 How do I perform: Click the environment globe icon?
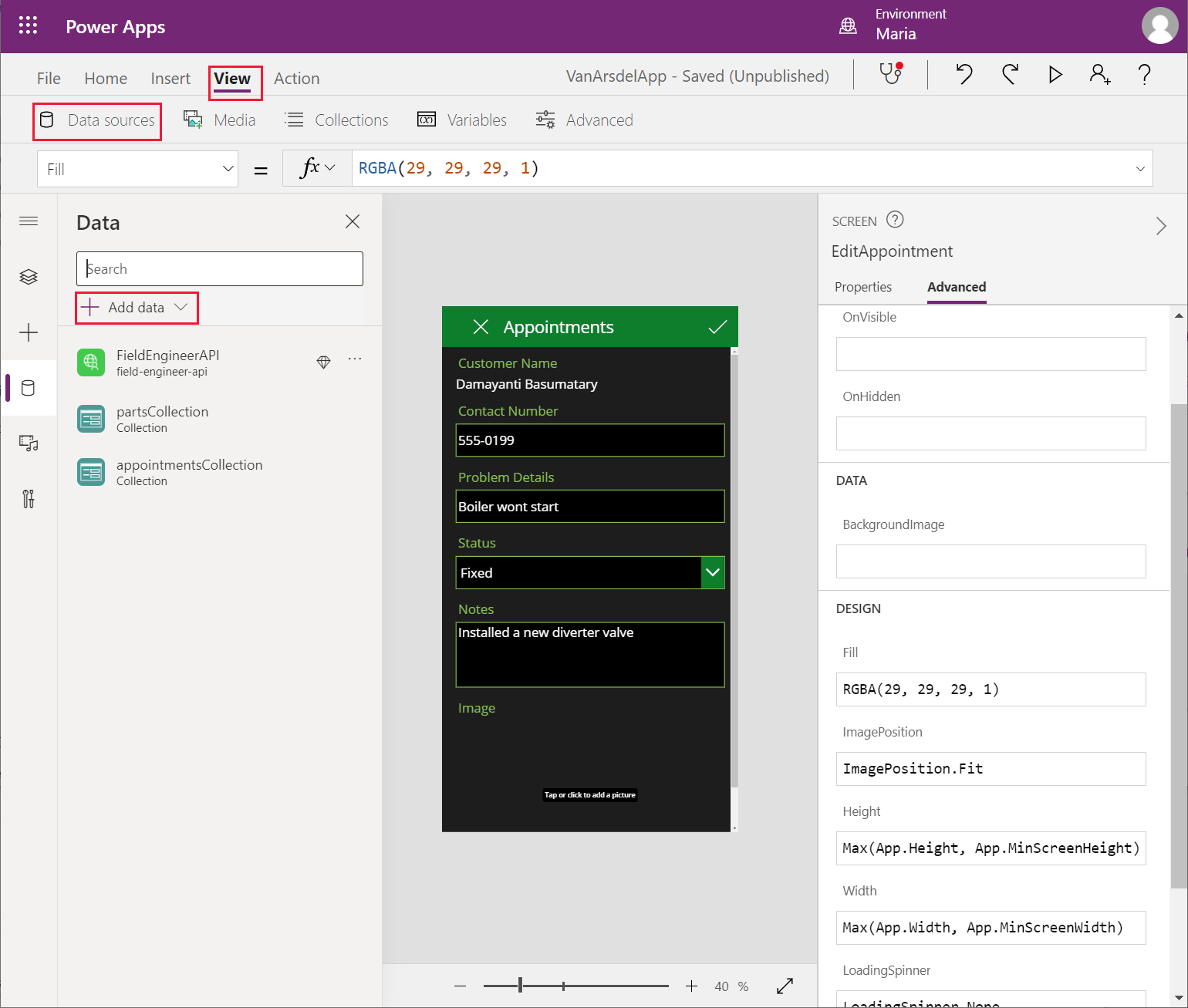pos(848,25)
